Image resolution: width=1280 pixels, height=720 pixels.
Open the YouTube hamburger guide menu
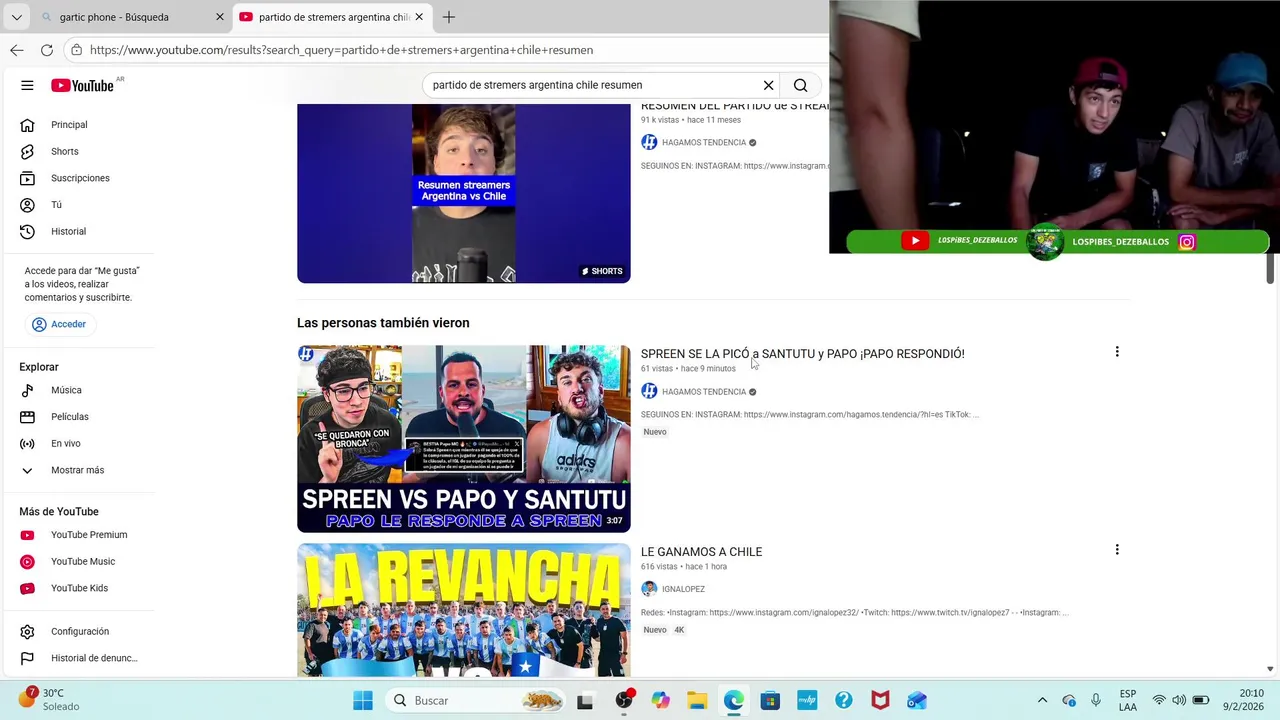(x=27, y=85)
